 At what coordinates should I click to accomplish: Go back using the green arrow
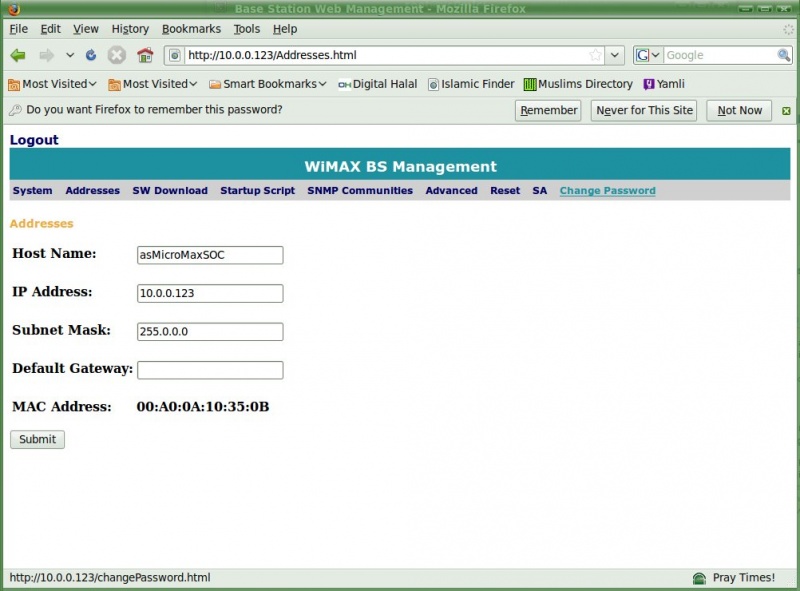click(x=18, y=55)
